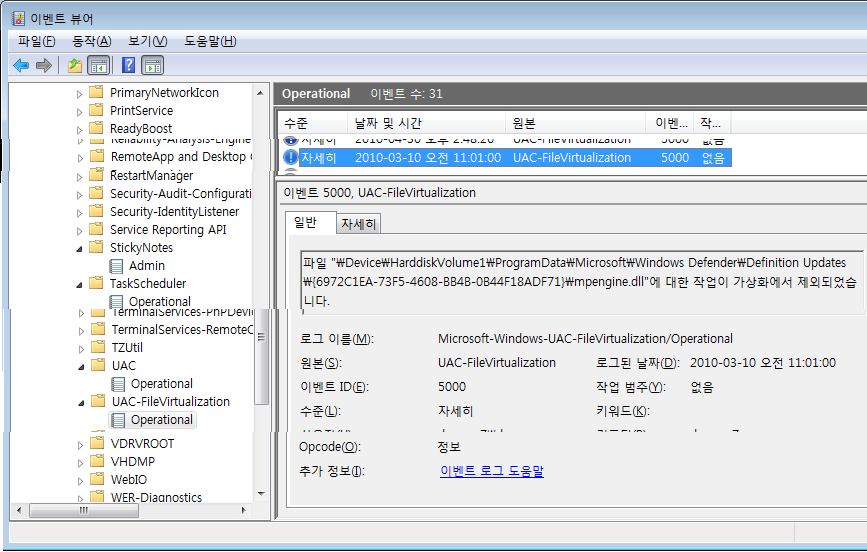Click the tree pane scroll up arrow
This screenshot has width=867, height=552.
[261, 93]
